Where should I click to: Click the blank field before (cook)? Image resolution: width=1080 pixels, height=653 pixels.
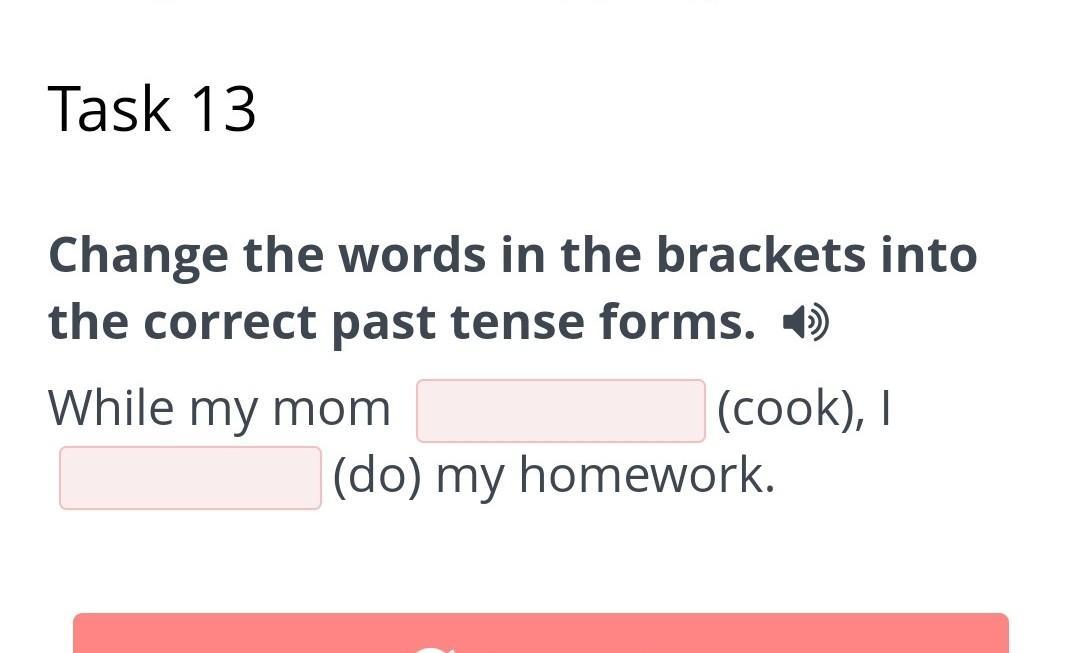[560, 411]
